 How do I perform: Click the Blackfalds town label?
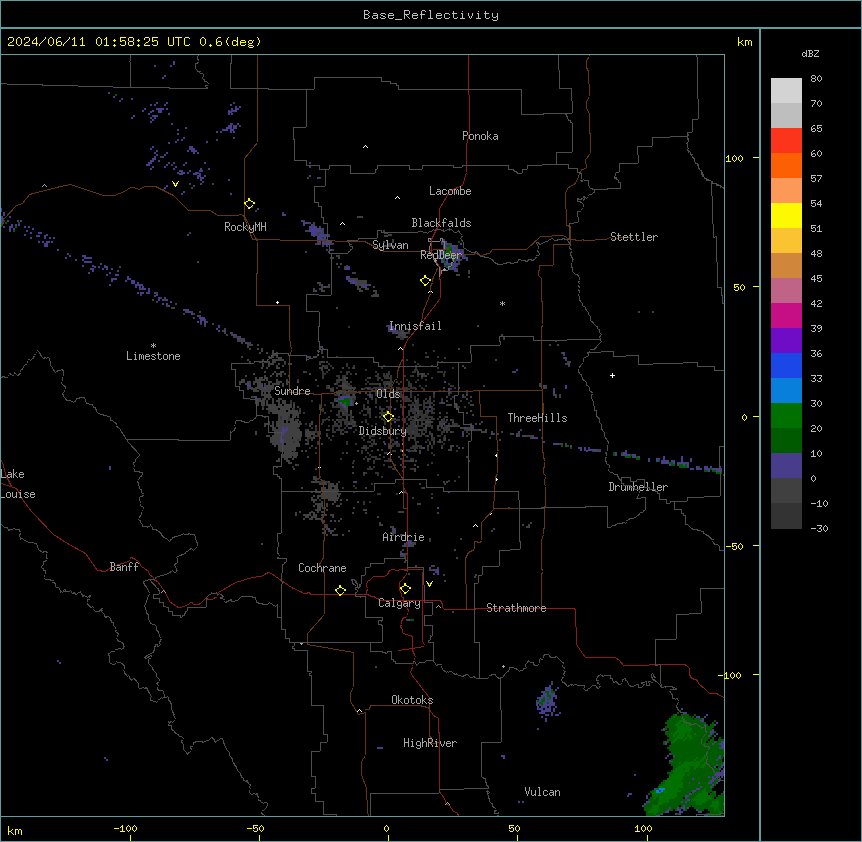pyautogui.click(x=441, y=223)
